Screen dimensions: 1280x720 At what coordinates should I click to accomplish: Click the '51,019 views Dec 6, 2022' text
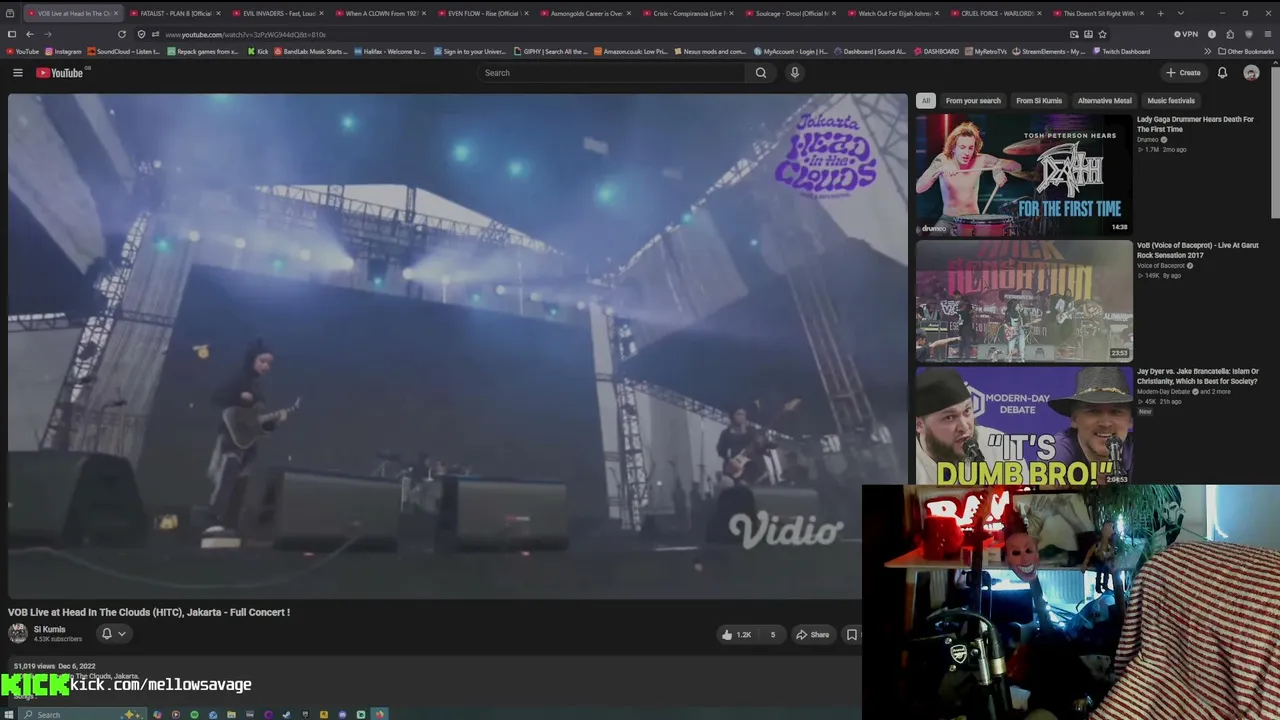(x=54, y=666)
